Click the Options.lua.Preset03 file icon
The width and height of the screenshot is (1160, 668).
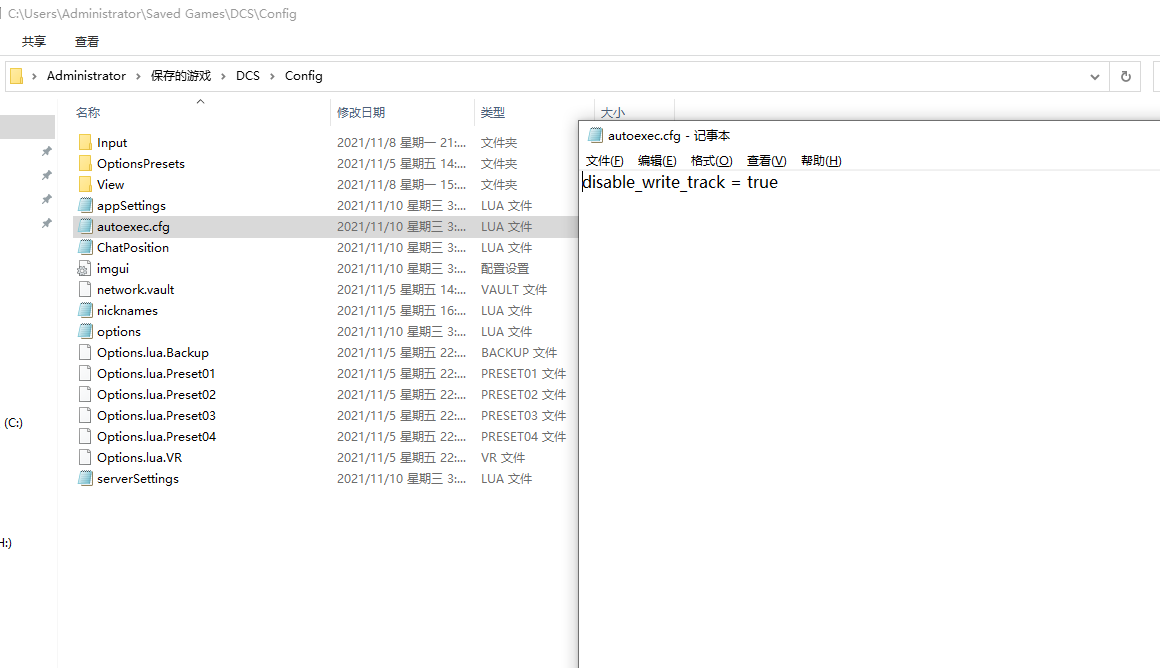pos(85,415)
